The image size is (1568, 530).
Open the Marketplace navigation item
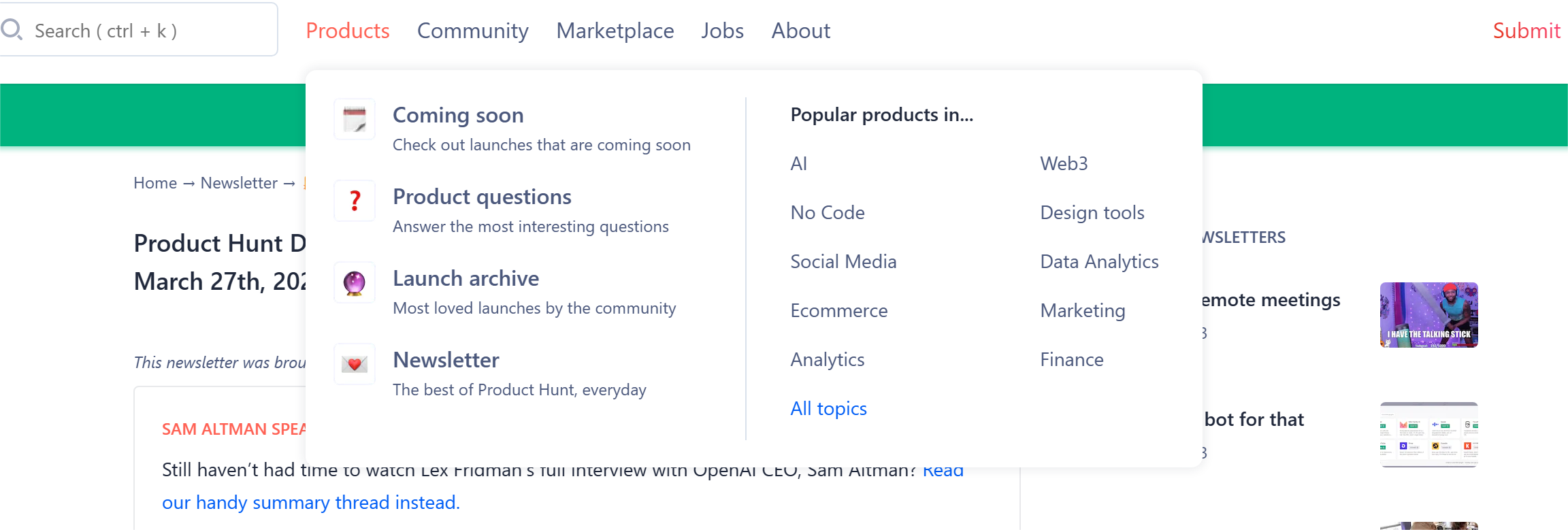[615, 31]
